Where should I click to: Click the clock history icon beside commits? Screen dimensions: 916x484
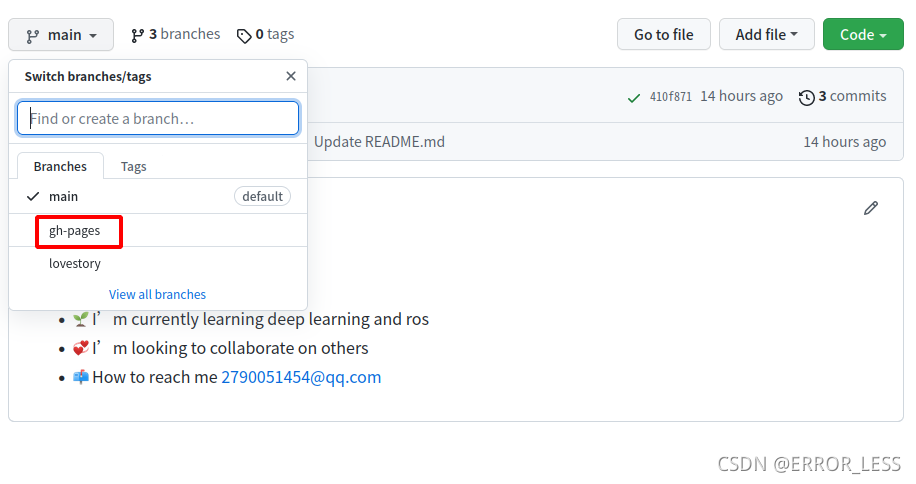(x=806, y=98)
